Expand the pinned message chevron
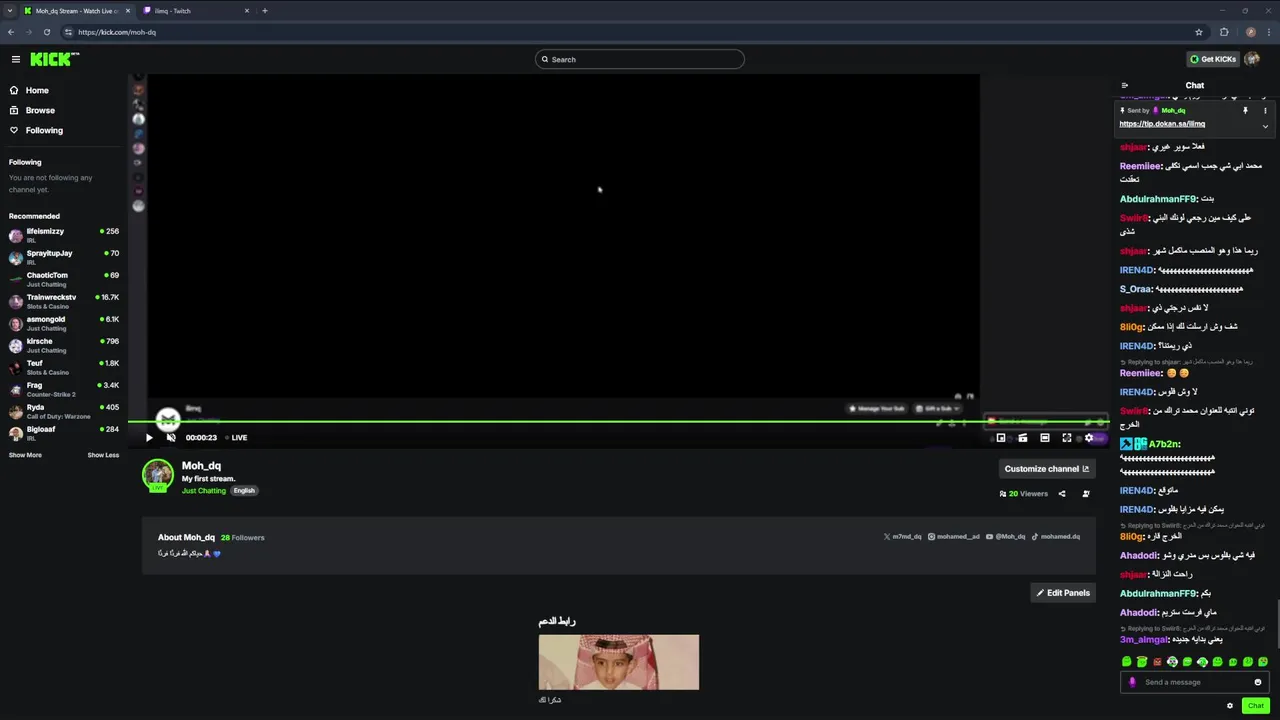Viewport: 1280px width, 720px height. (x=1265, y=126)
